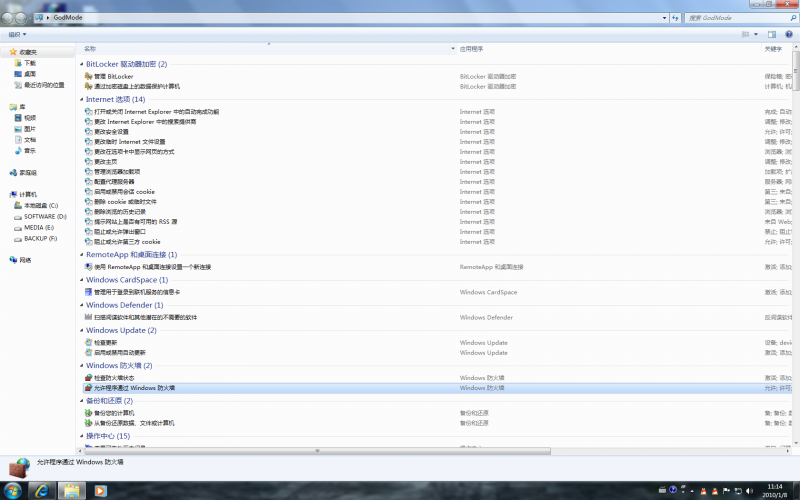Collapse the 备份和还原 (2) group
The image size is (800, 500).
click(82, 401)
